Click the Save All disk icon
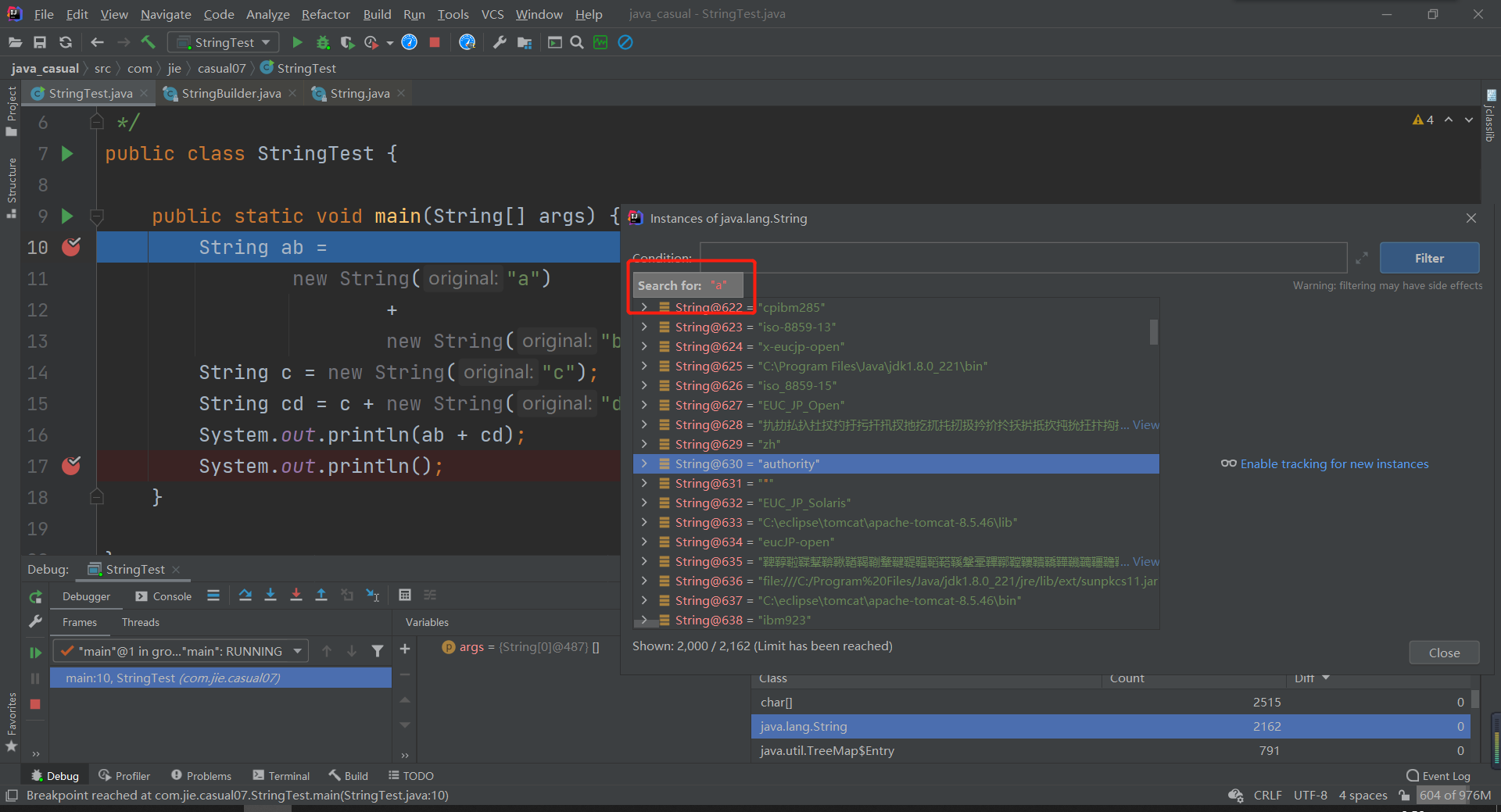The image size is (1501, 812). [x=40, y=42]
